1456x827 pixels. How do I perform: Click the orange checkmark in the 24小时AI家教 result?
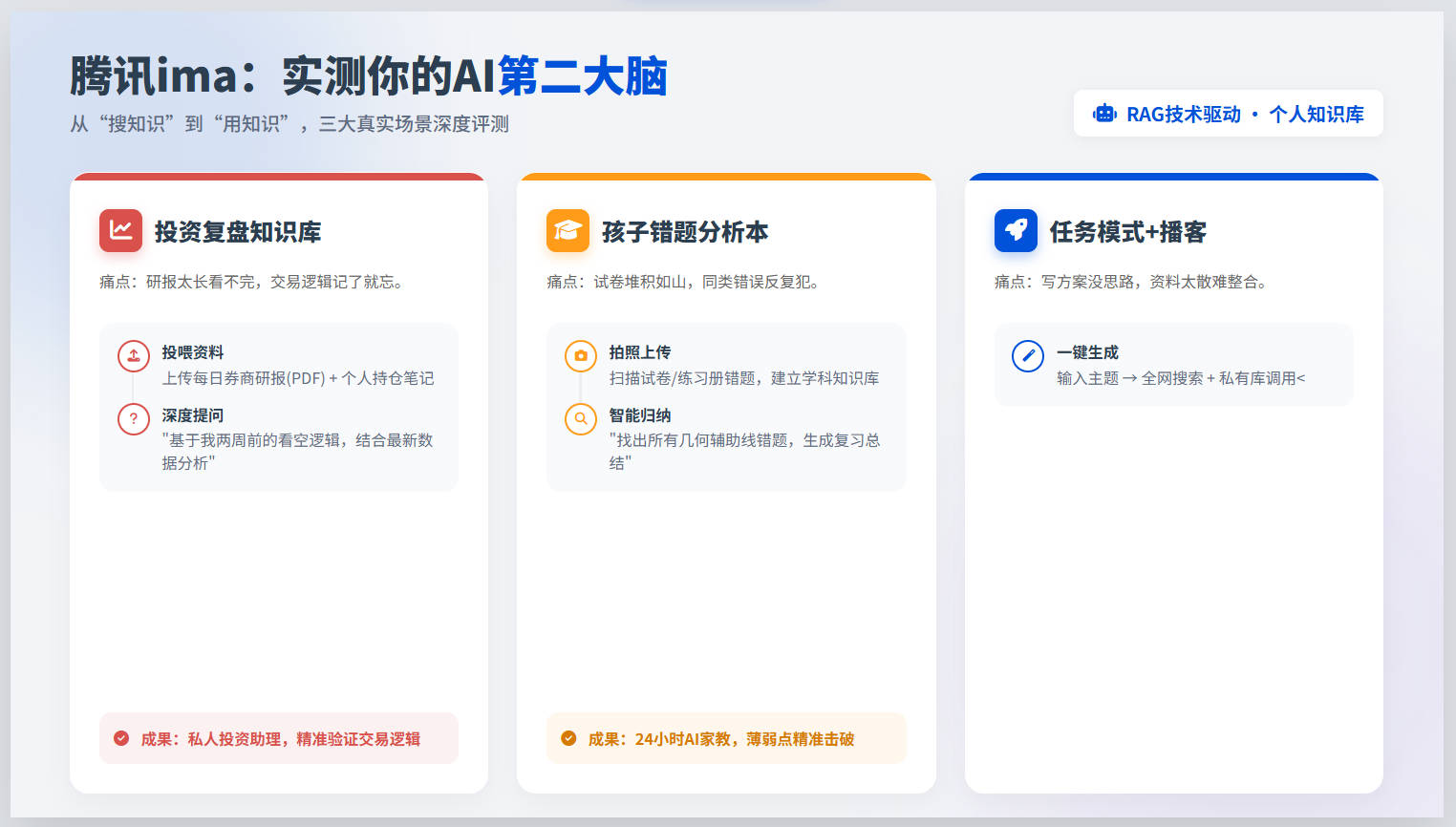(x=568, y=738)
